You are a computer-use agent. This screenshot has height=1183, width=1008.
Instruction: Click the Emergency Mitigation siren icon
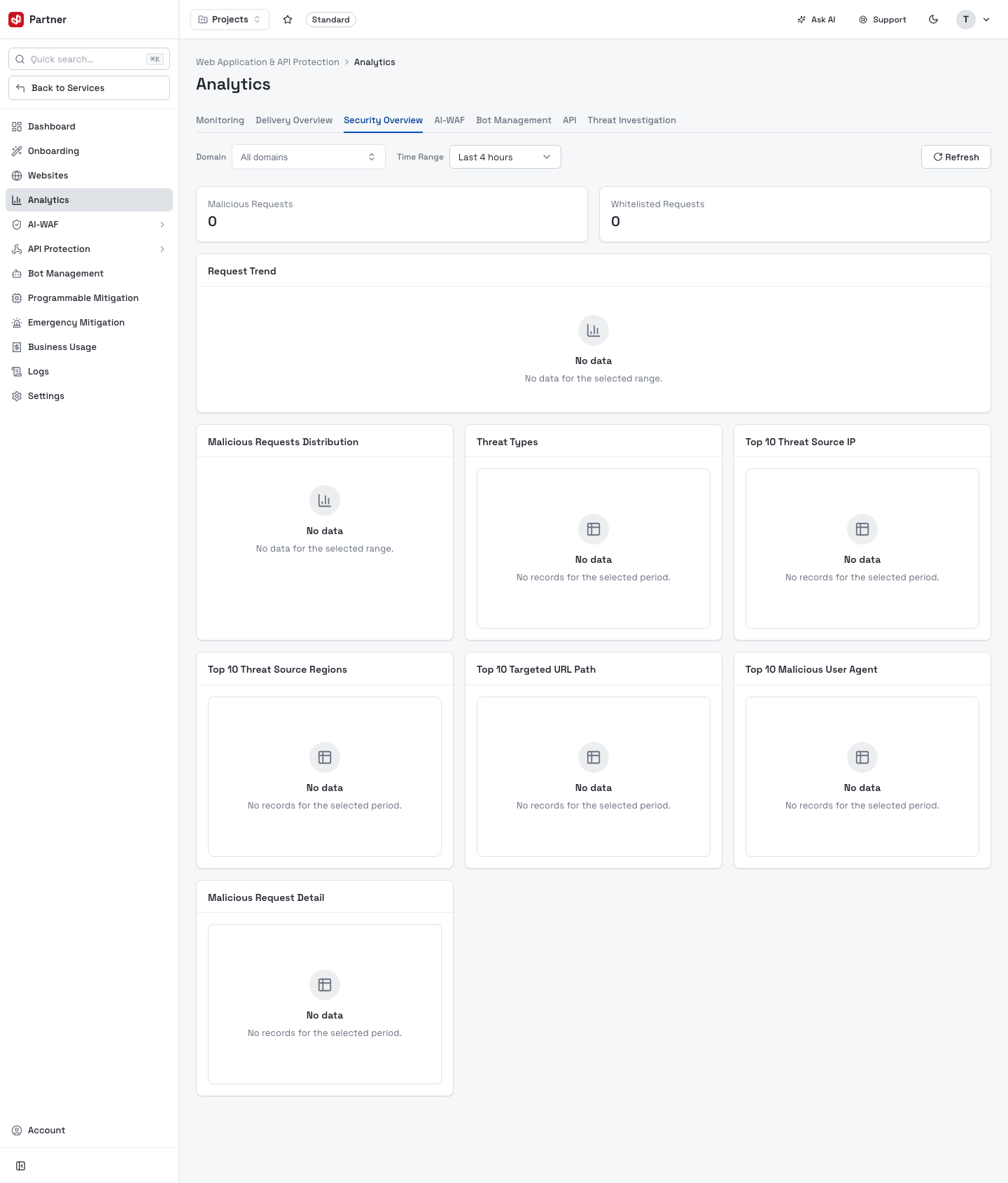[17, 323]
